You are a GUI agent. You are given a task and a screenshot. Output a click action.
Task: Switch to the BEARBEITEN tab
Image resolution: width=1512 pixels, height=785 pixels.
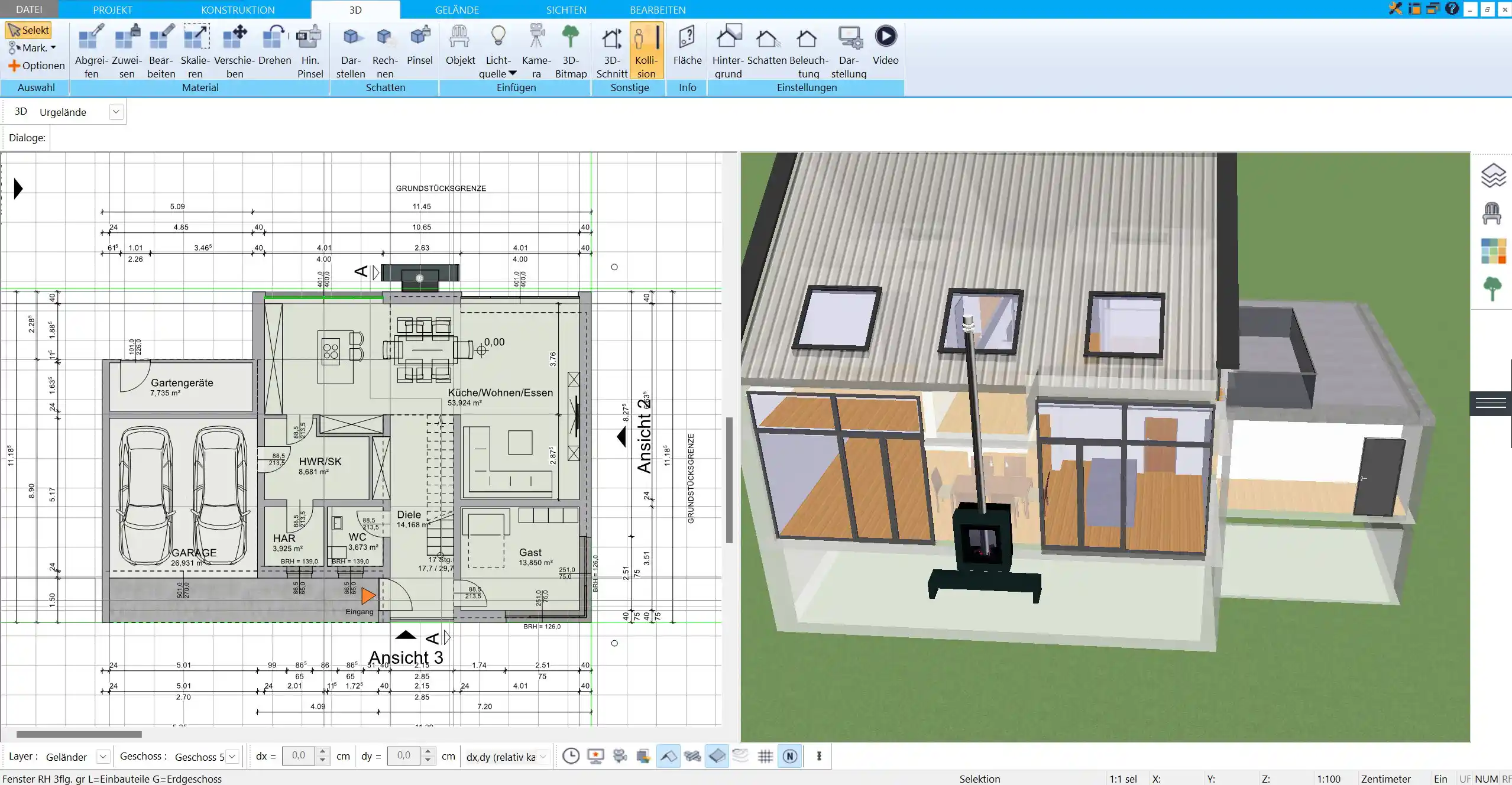coord(658,9)
